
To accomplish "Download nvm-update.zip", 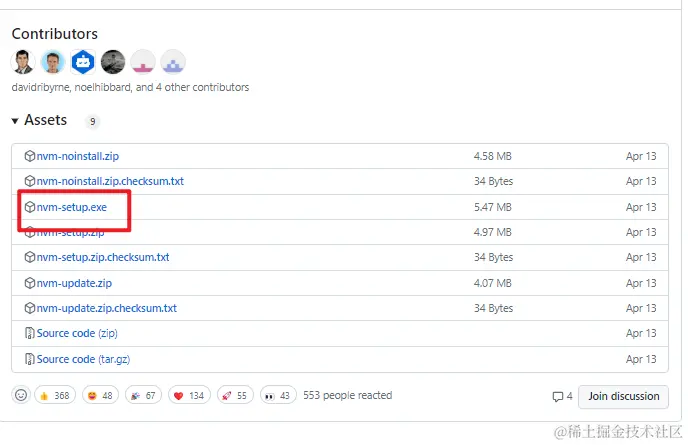I will pyautogui.click(x=74, y=283).
